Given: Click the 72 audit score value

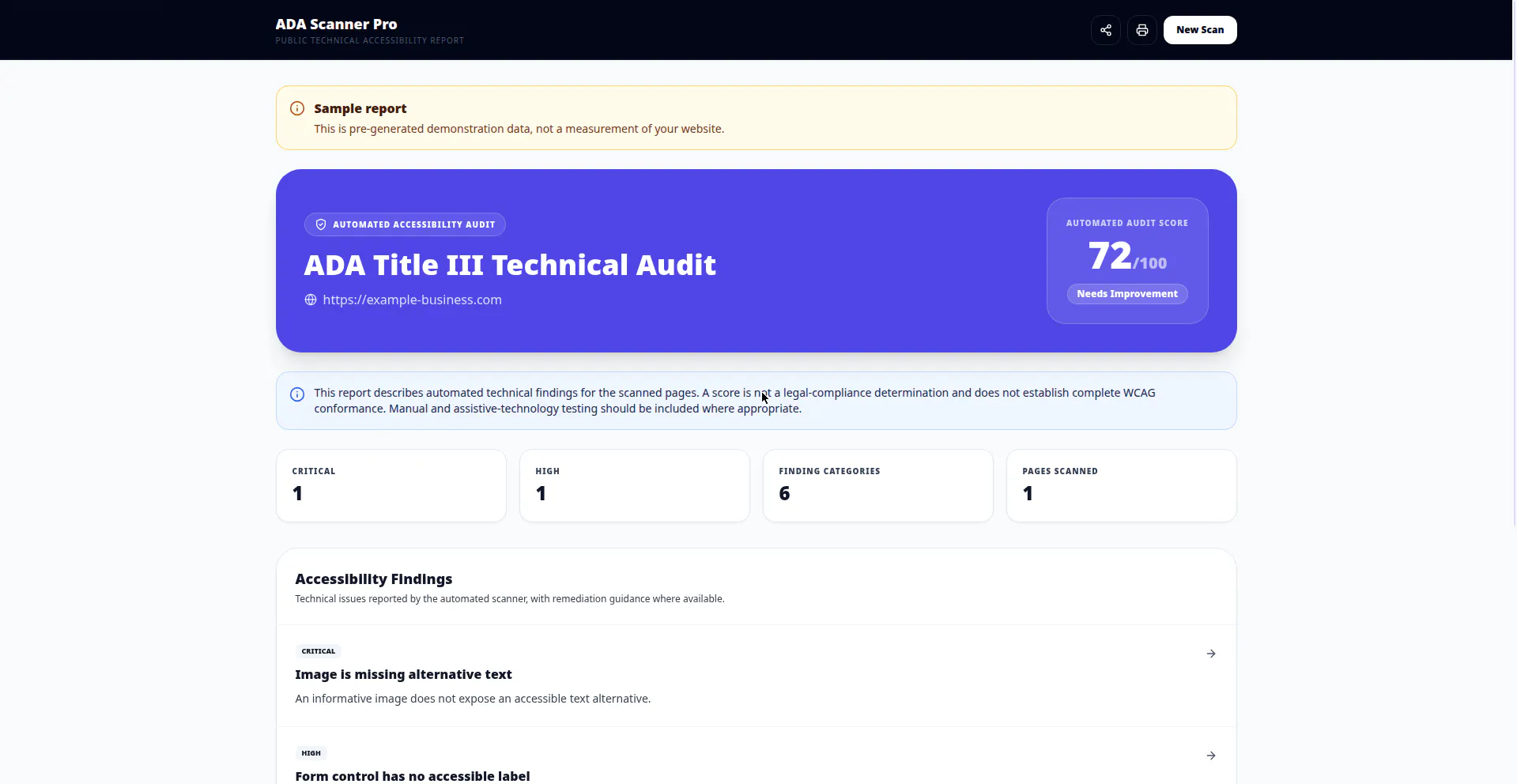Looking at the screenshot, I should coord(1110,256).
